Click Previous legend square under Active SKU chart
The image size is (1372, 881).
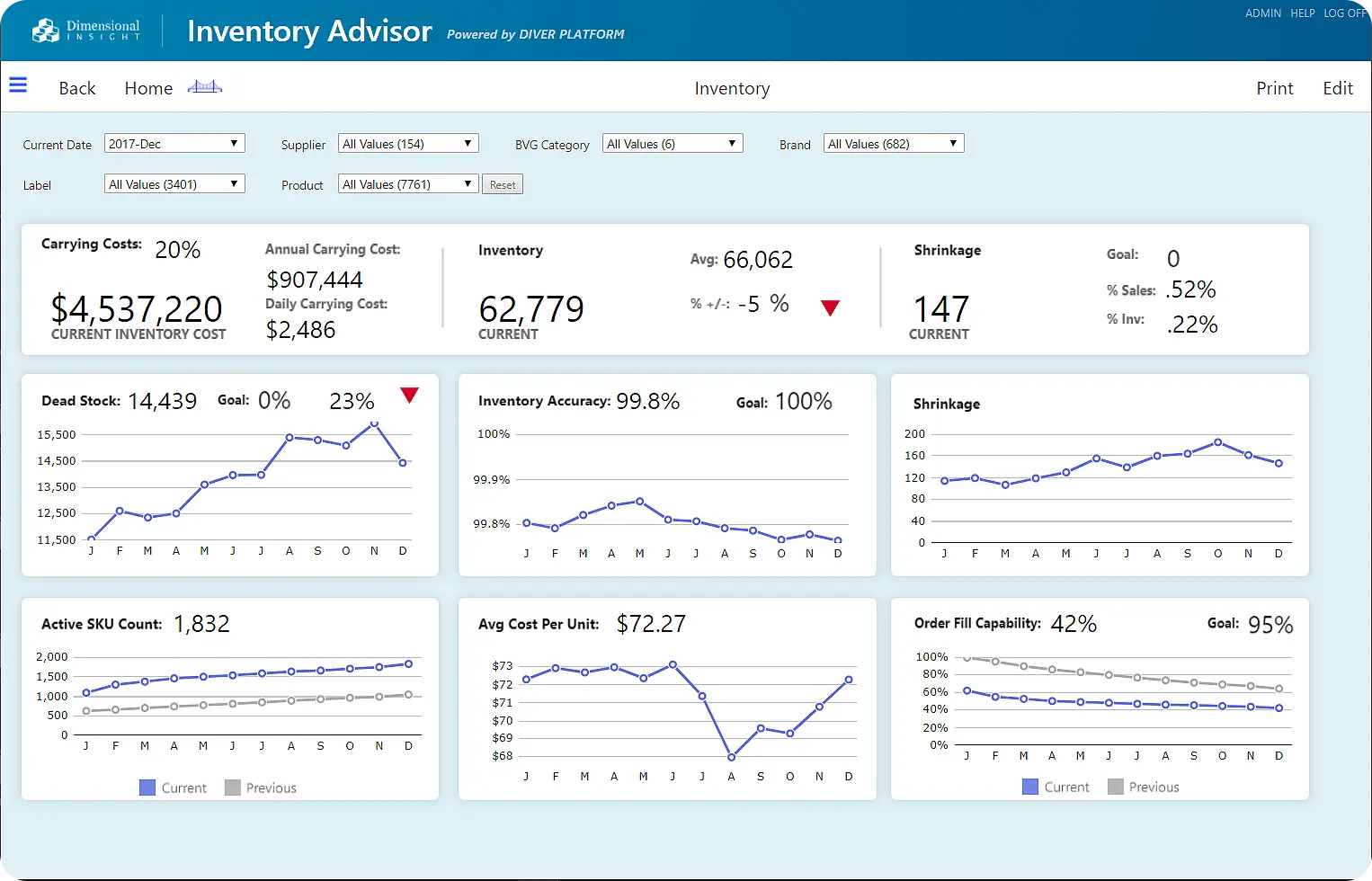pyautogui.click(x=233, y=788)
